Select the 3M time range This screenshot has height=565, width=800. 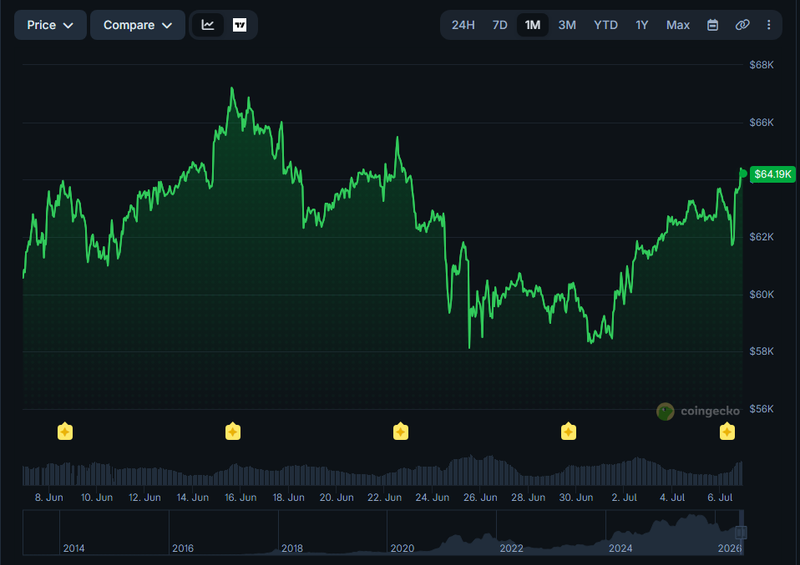(x=567, y=25)
